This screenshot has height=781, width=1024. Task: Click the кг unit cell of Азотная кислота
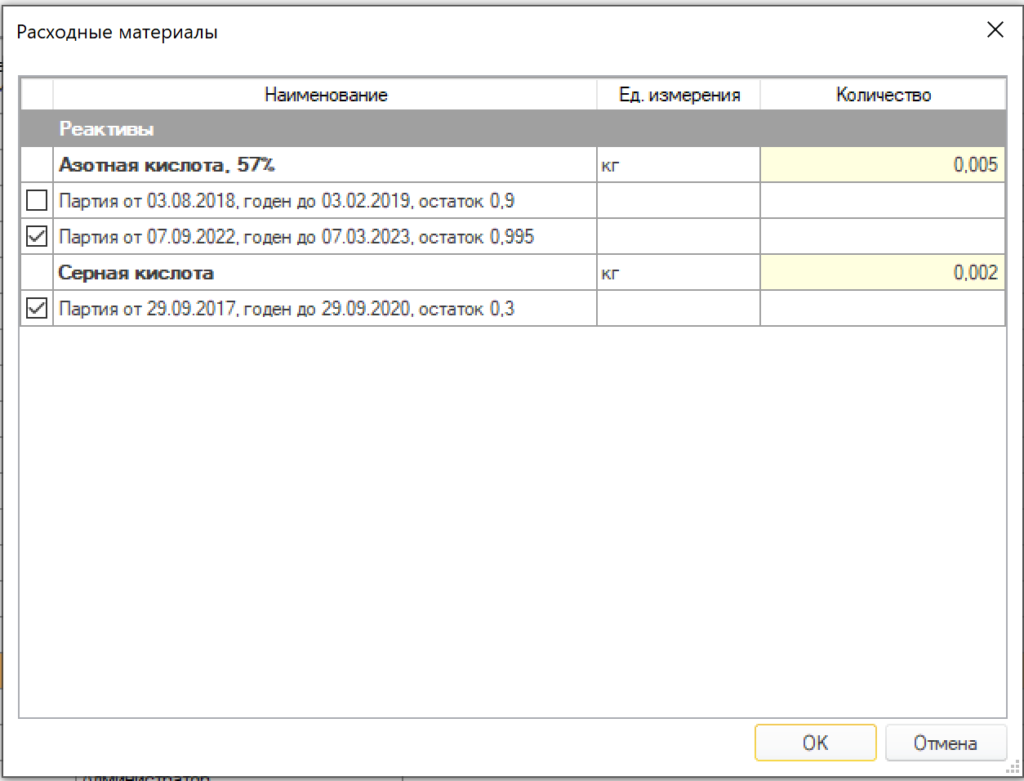click(679, 165)
